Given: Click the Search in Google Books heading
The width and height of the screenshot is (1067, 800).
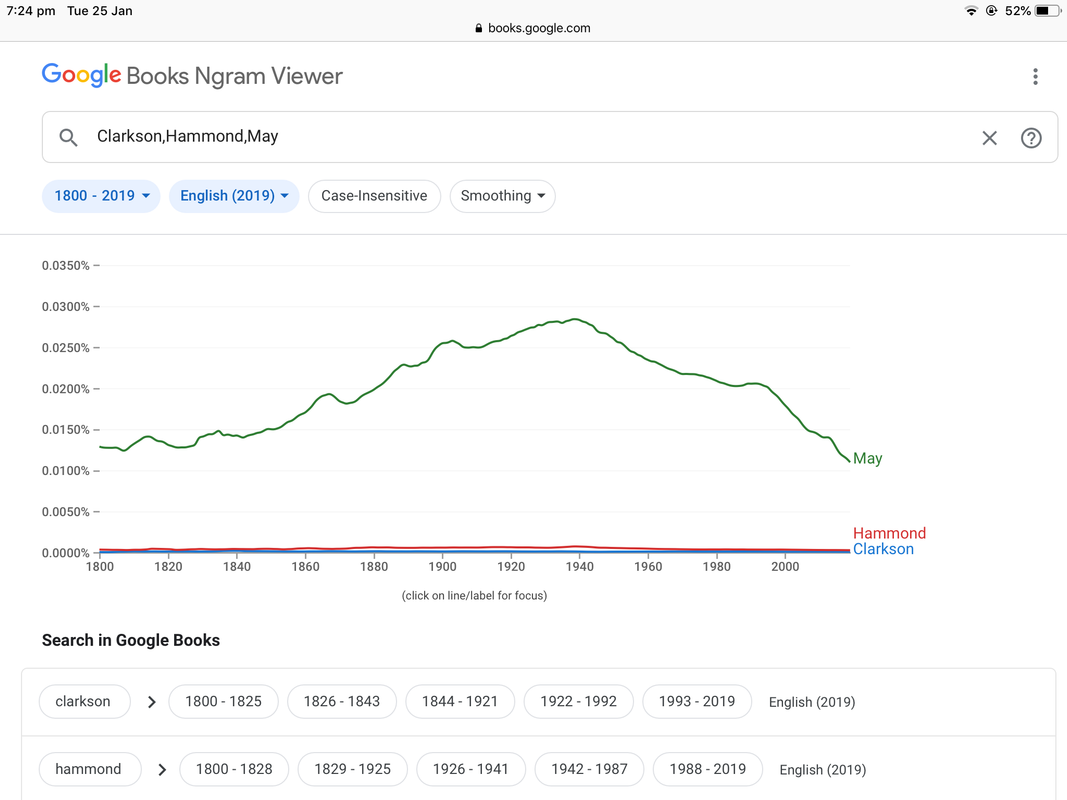Looking at the screenshot, I should (131, 640).
